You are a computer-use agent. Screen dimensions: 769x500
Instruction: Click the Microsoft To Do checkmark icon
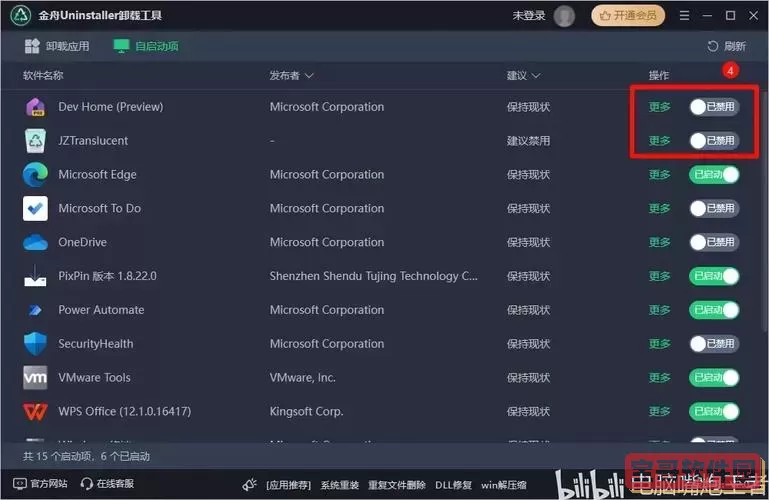(35, 208)
